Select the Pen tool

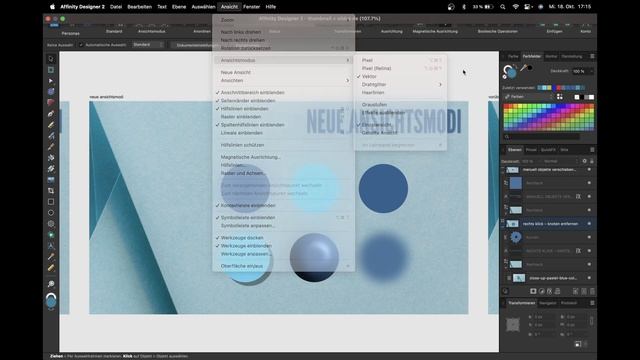[x=51, y=113]
